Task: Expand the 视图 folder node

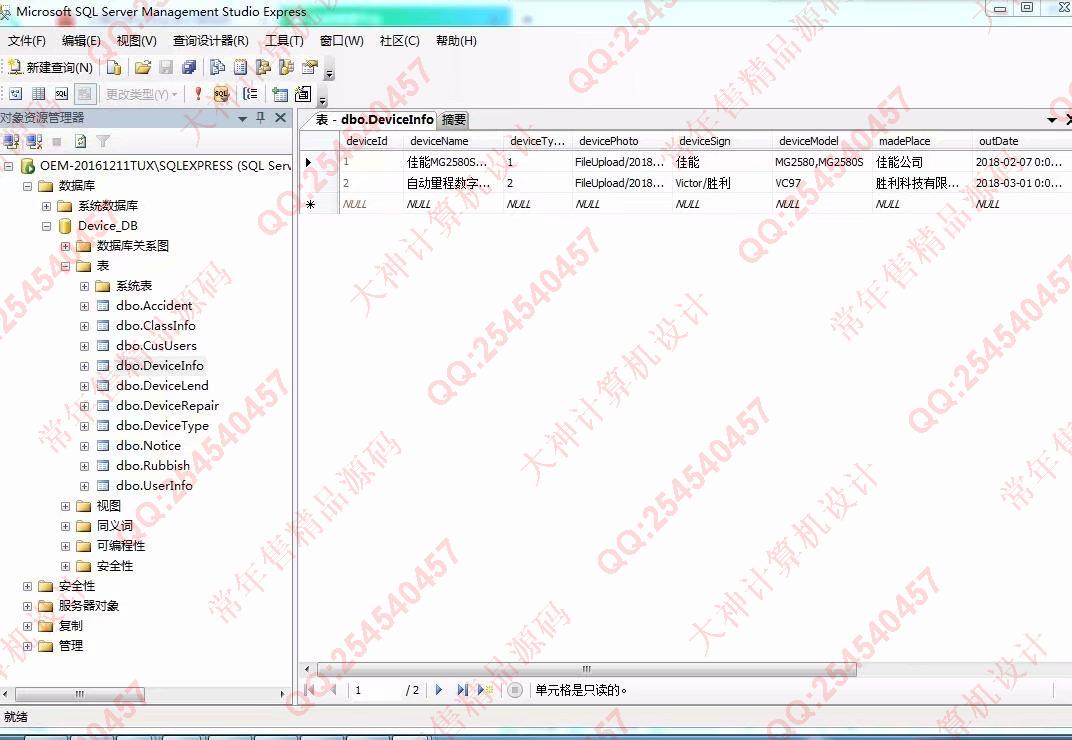Action: click(66, 506)
